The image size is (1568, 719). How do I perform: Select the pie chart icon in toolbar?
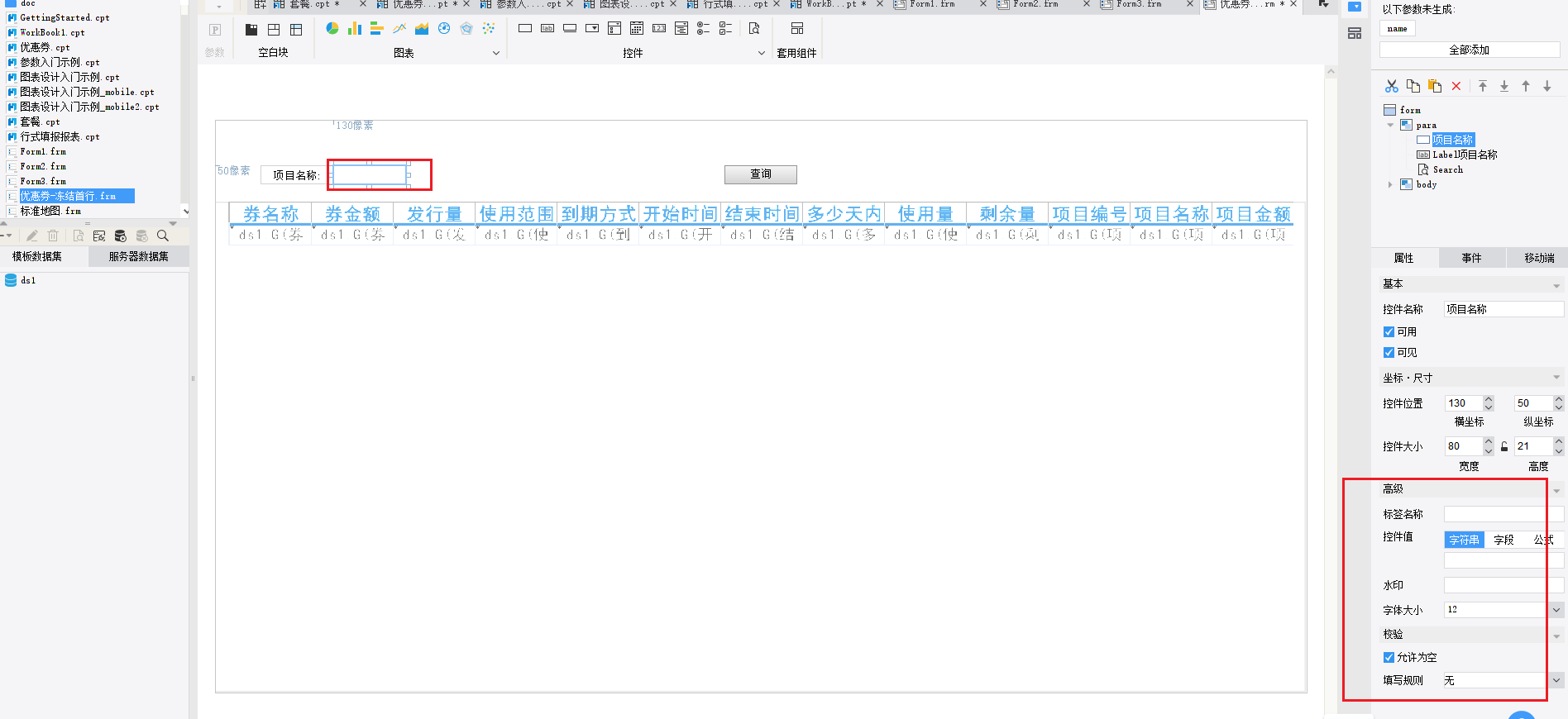(x=332, y=29)
